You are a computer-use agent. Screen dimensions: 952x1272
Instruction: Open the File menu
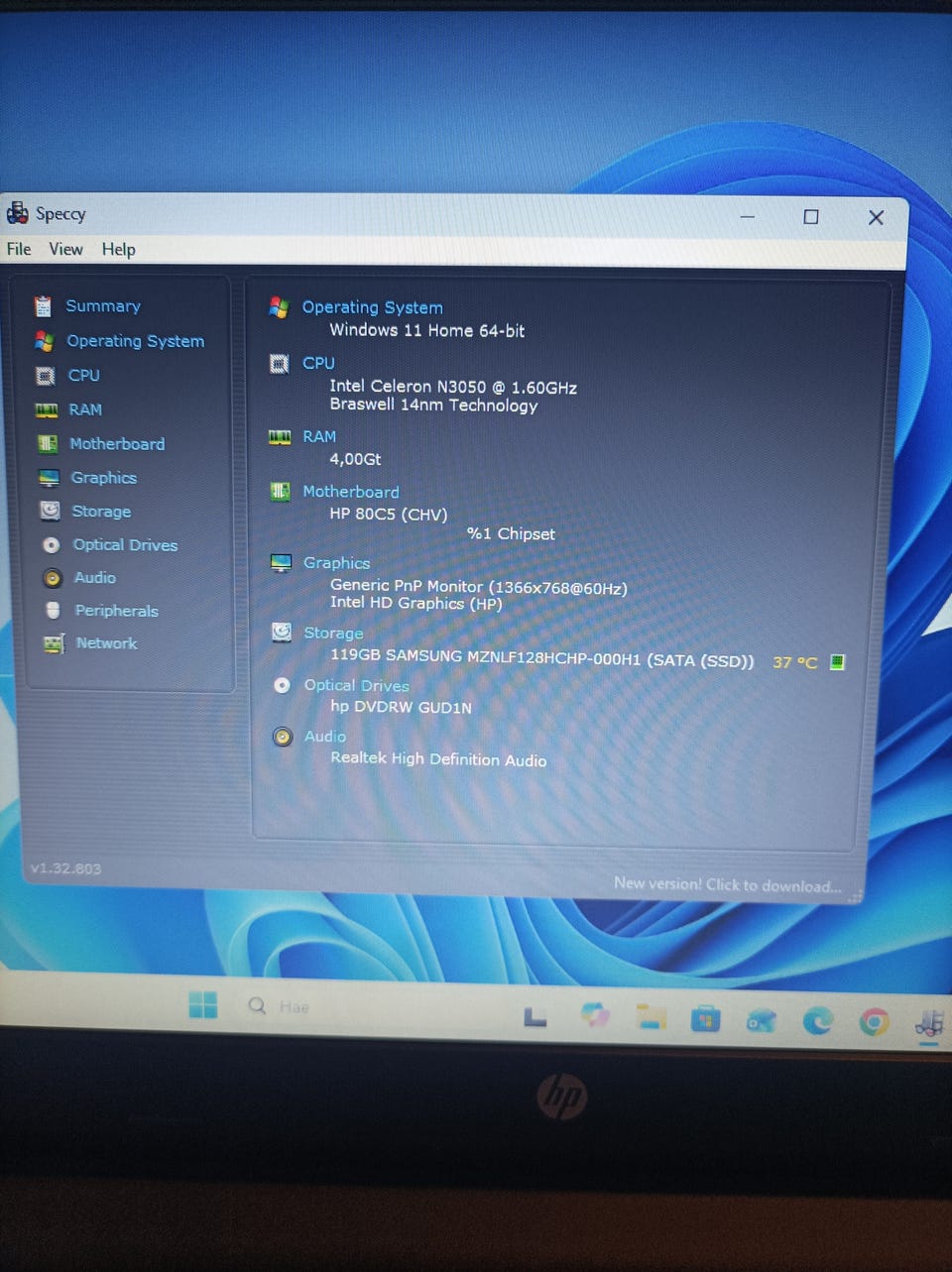click(x=19, y=249)
